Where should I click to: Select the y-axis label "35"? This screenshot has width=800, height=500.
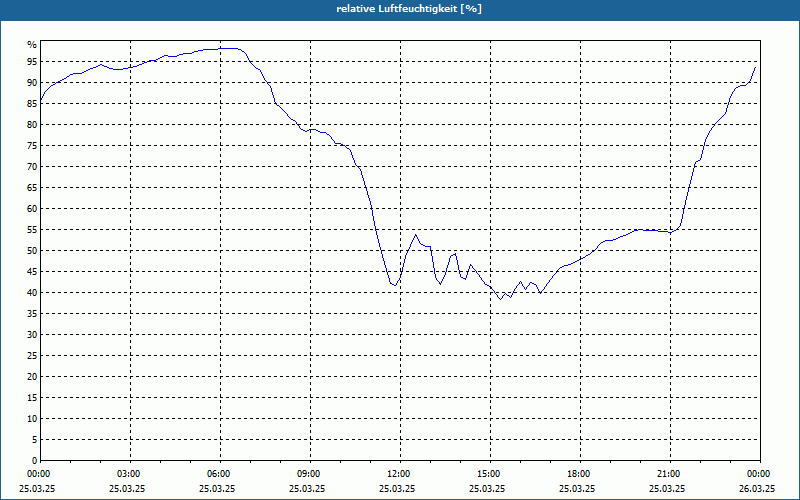click(32, 314)
